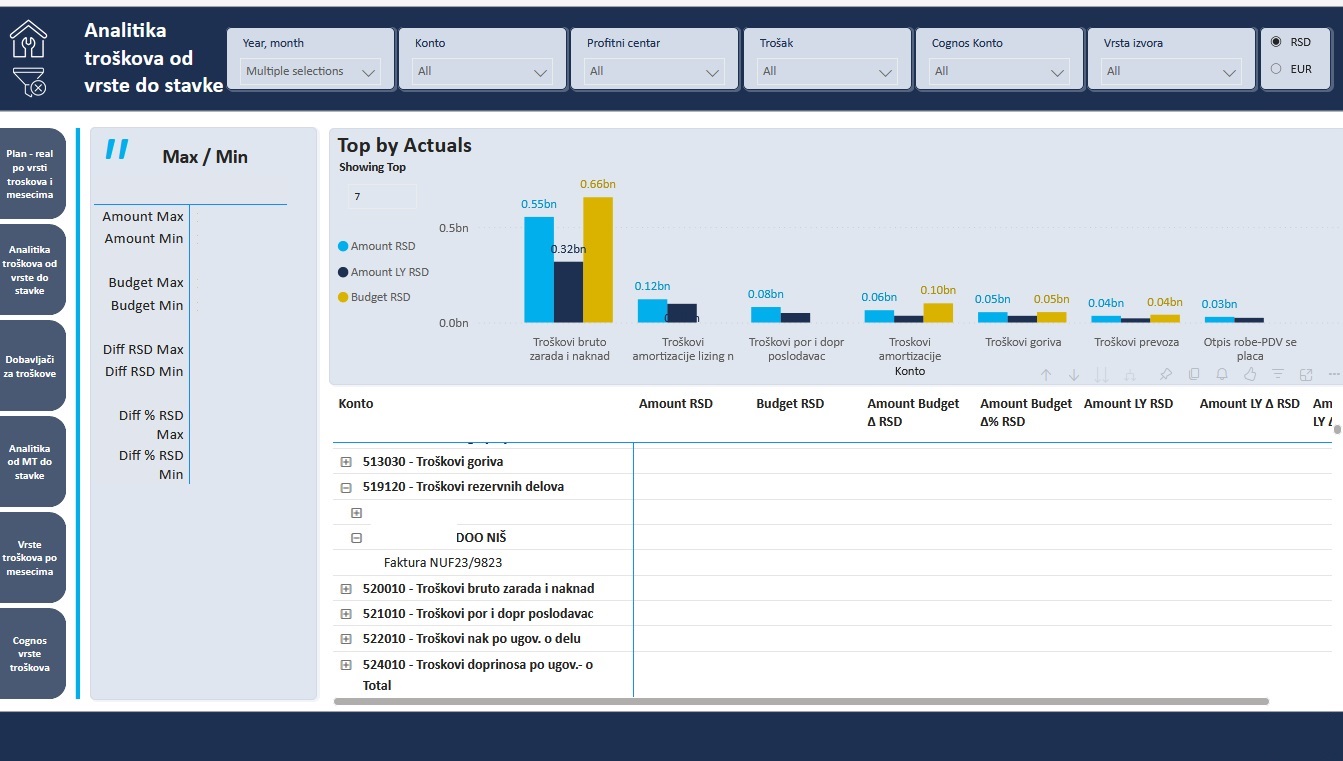This screenshot has height=761, width=1343.
Task: Click the blue quote marks icon
Action: point(117,149)
